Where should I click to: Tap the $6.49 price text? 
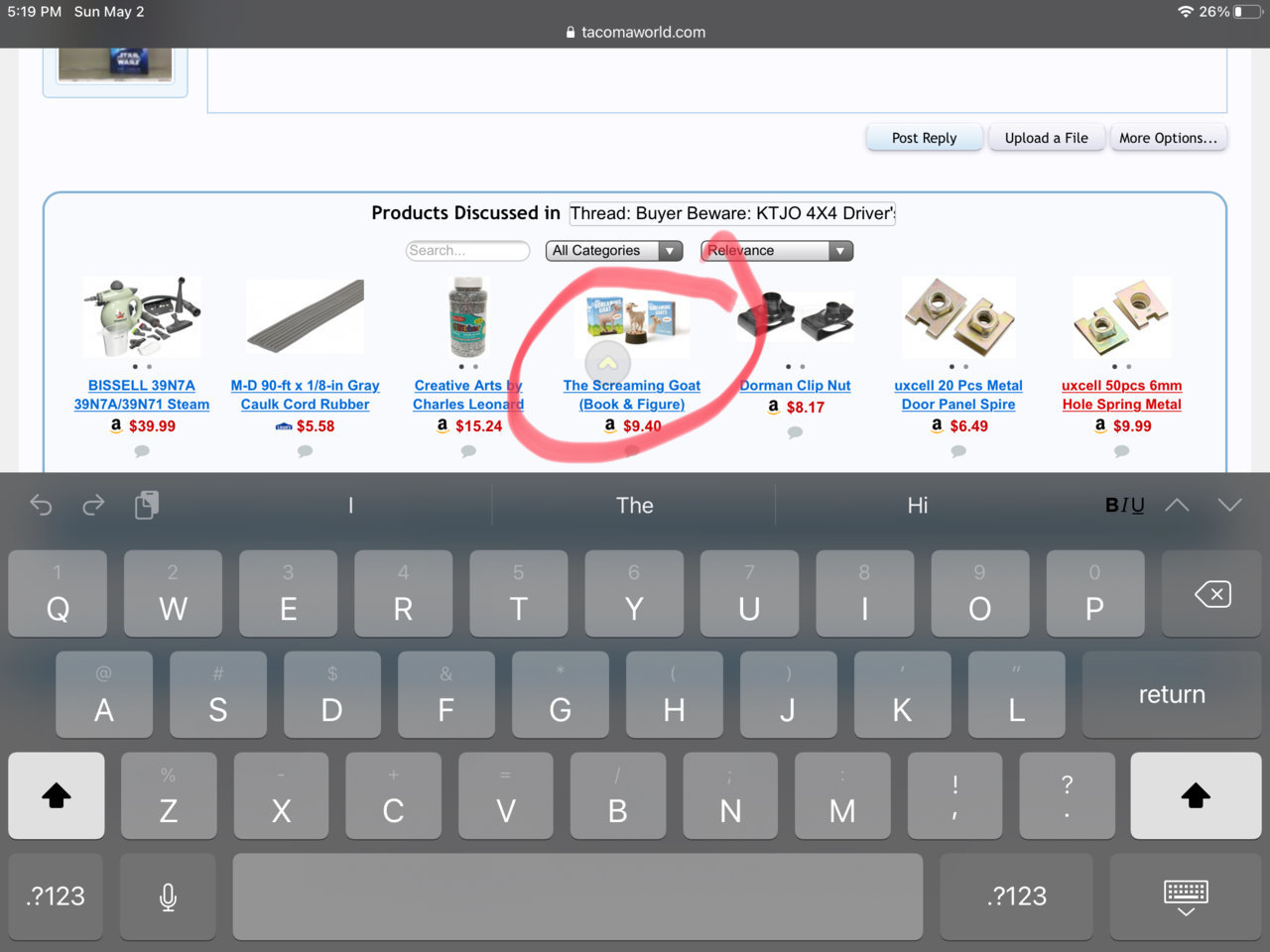pyautogui.click(x=968, y=426)
